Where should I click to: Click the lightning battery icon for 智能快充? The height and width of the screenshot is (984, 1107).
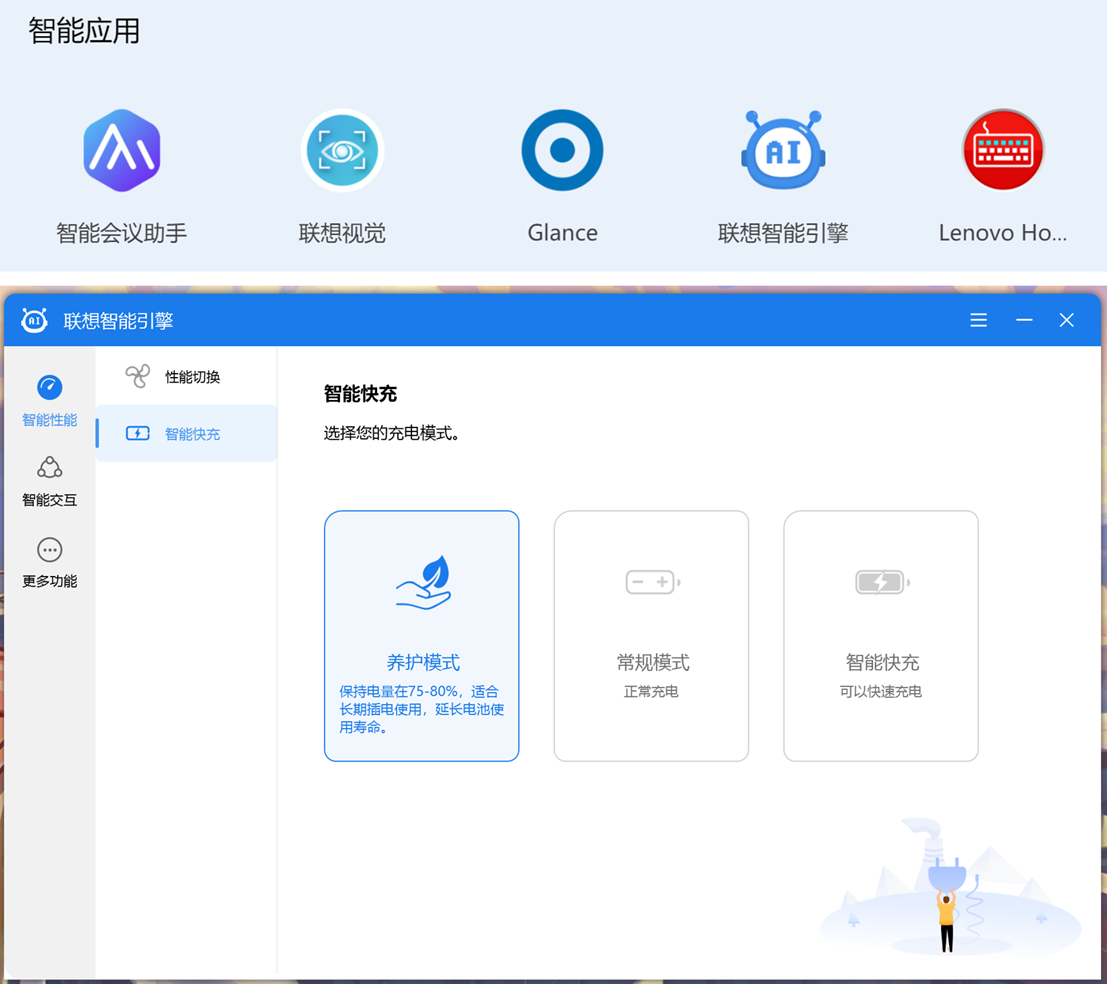882,582
